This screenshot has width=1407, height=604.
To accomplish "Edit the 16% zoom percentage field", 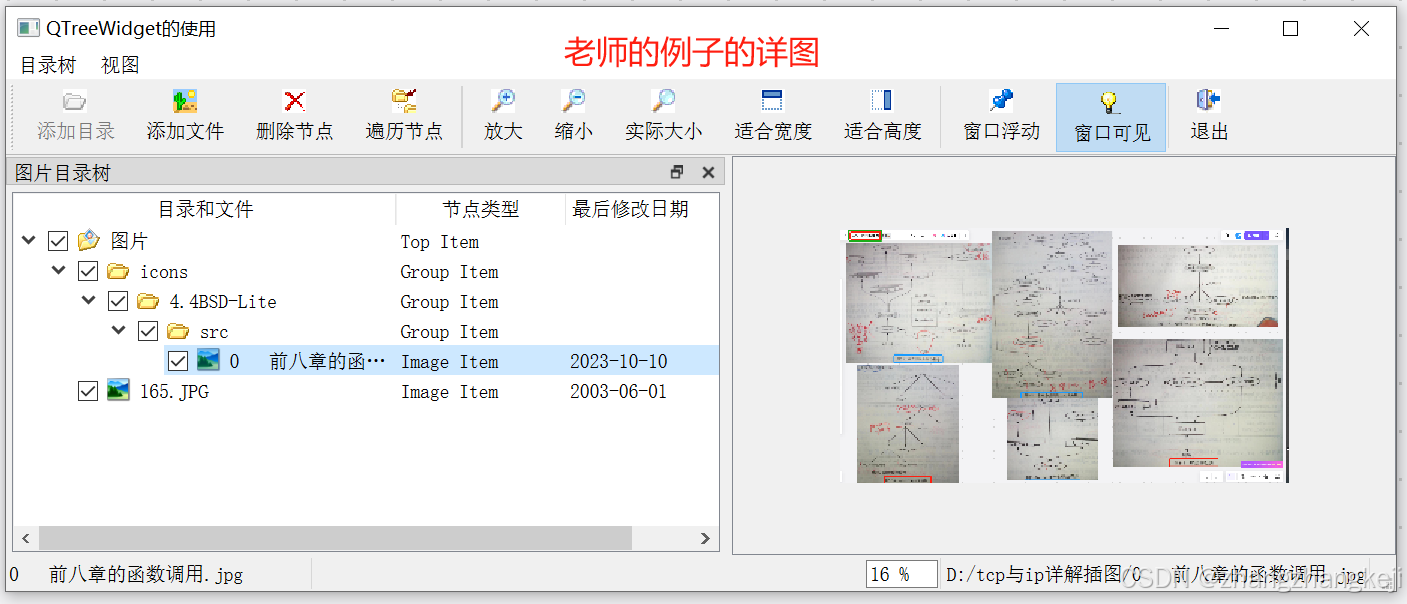I will tap(901, 573).
